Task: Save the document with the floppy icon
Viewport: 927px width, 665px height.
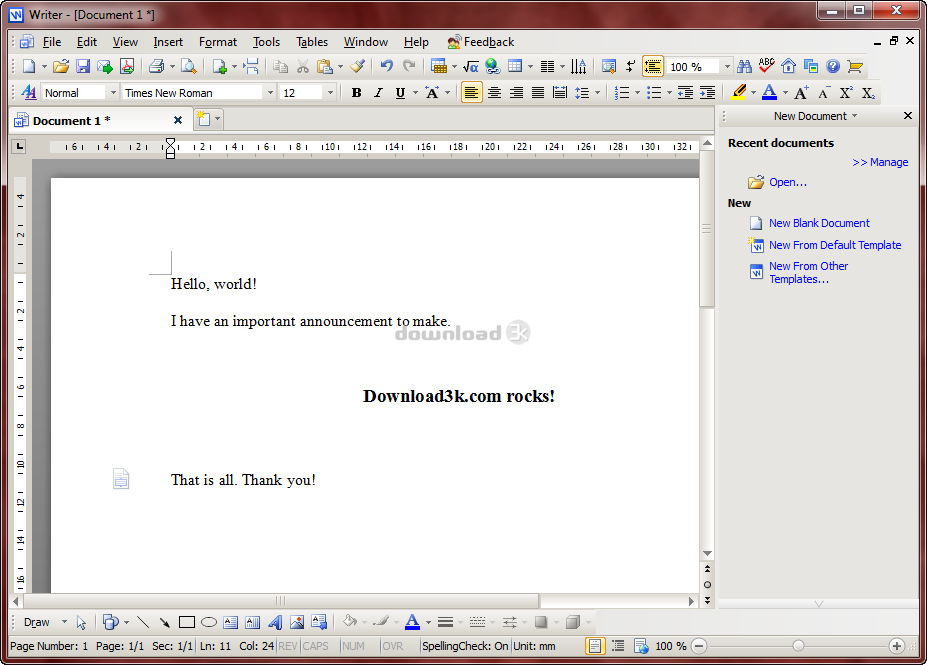Action: [x=83, y=66]
